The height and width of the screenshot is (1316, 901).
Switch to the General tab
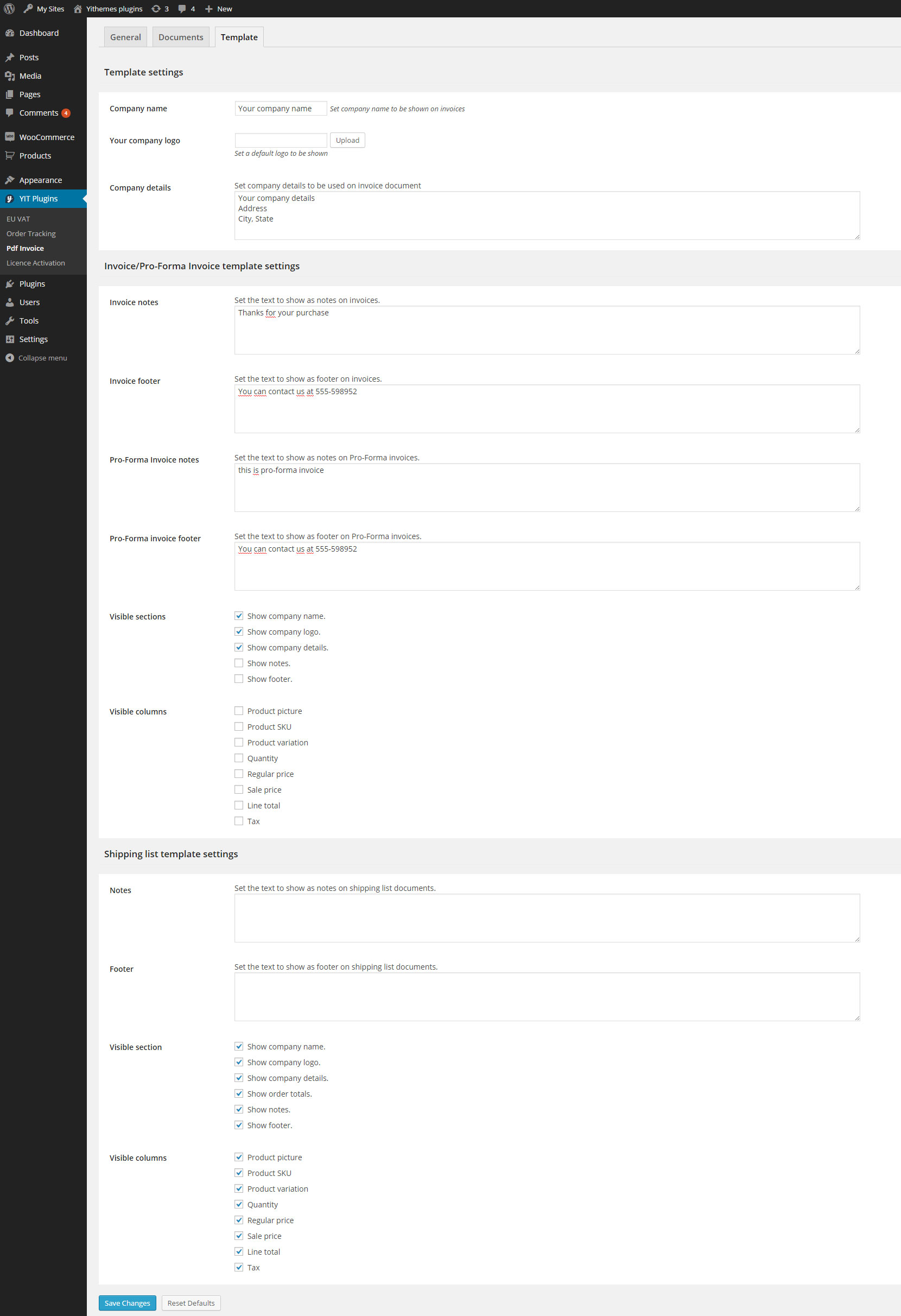[125, 36]
